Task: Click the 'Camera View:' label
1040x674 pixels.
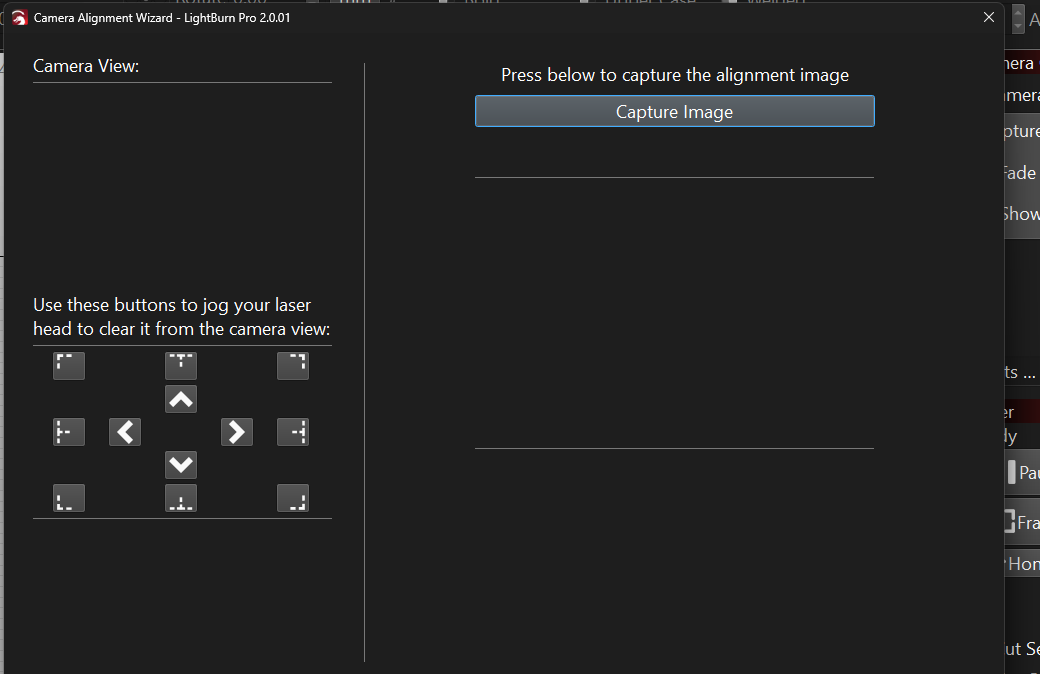Action: pos(86,66)
